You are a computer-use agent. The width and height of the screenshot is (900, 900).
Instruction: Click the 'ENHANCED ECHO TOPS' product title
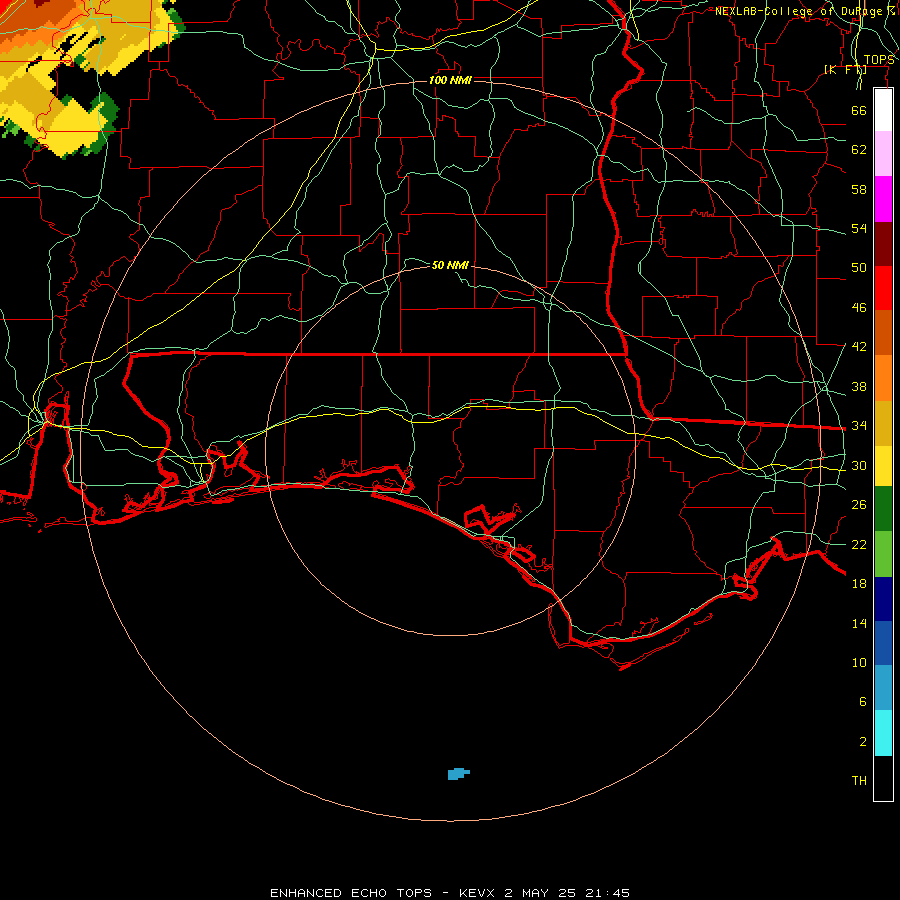coord(351,893)
